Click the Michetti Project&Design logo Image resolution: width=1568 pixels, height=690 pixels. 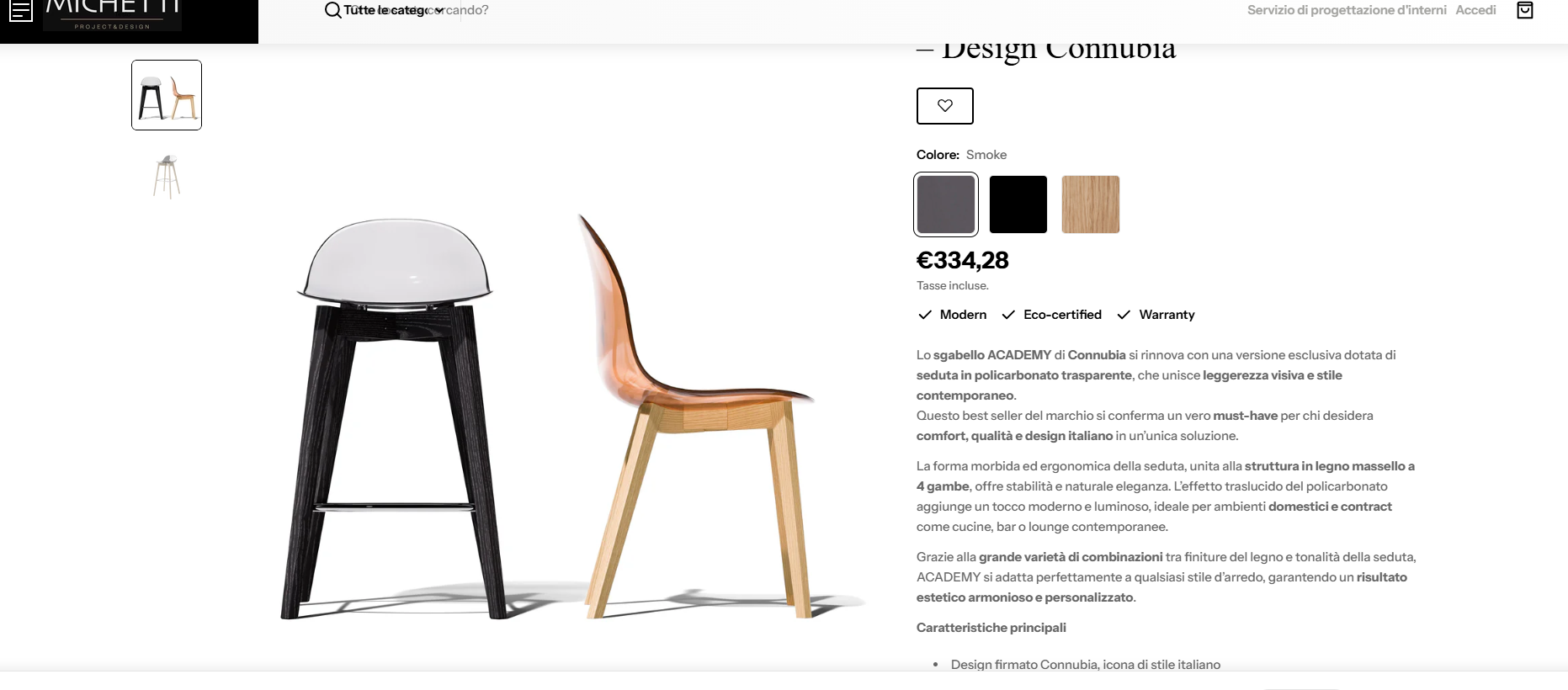[x=112, y=14]
